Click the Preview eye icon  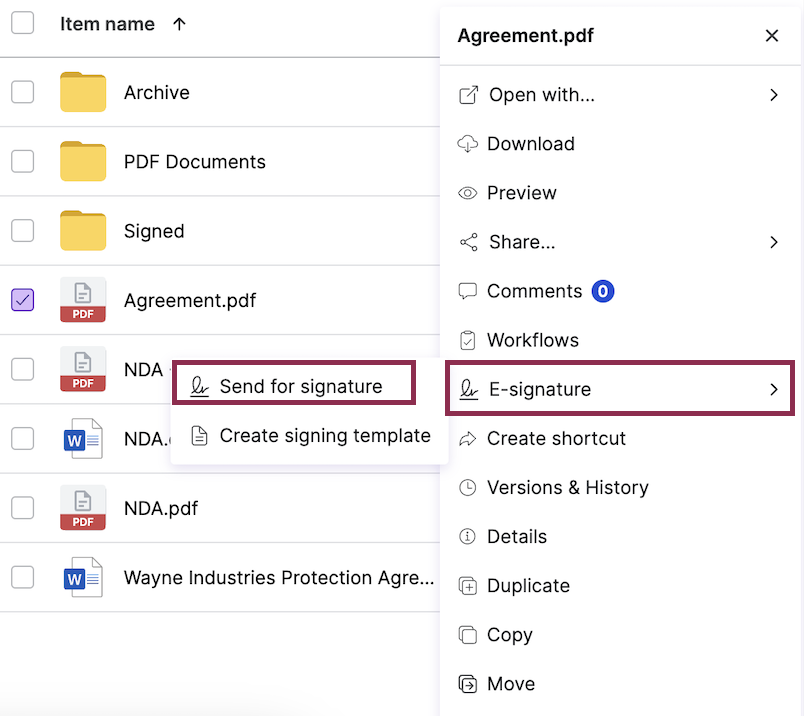[468, 193]
